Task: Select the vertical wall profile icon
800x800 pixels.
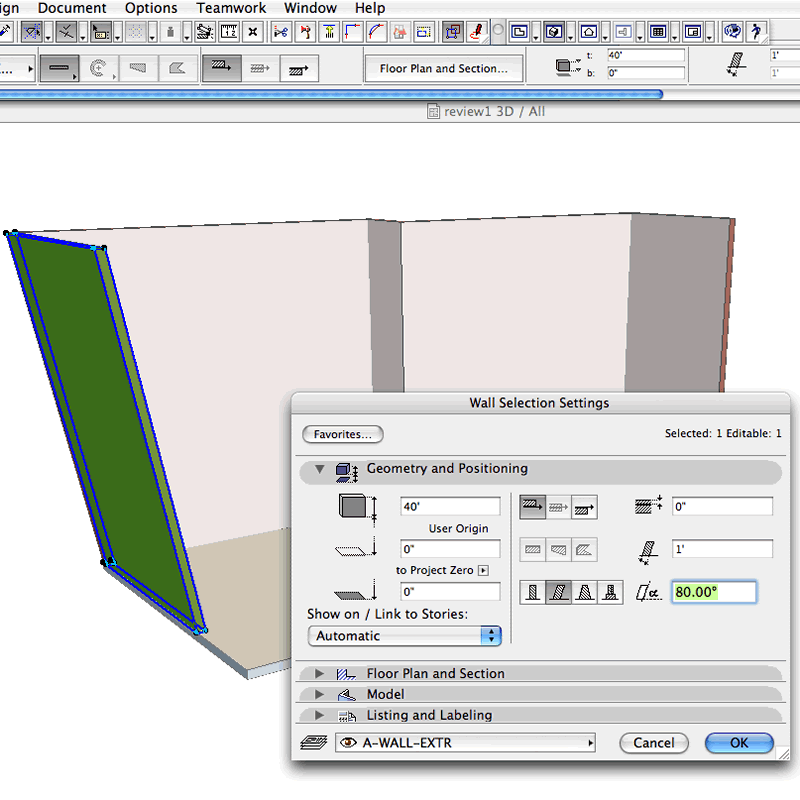Action: [533, 592]
